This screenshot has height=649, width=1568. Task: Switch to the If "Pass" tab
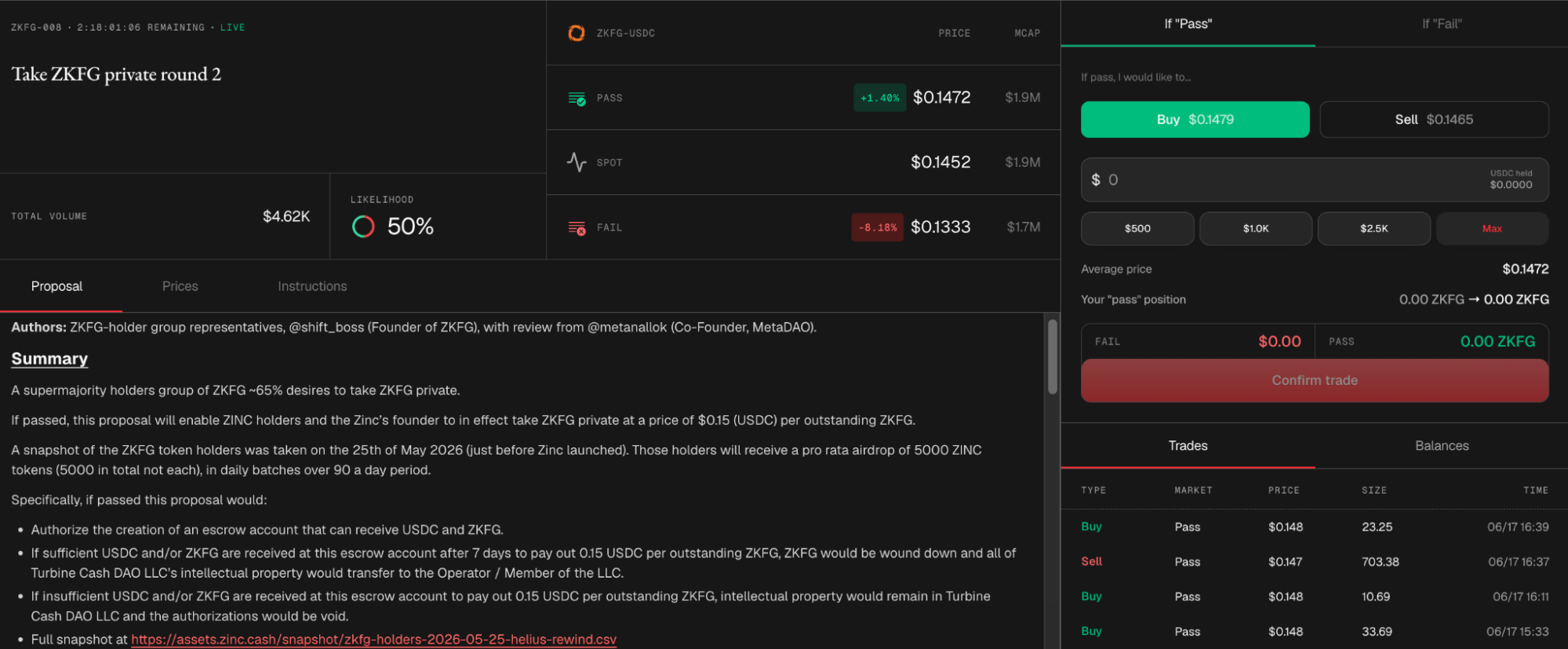coord(1188,24)
